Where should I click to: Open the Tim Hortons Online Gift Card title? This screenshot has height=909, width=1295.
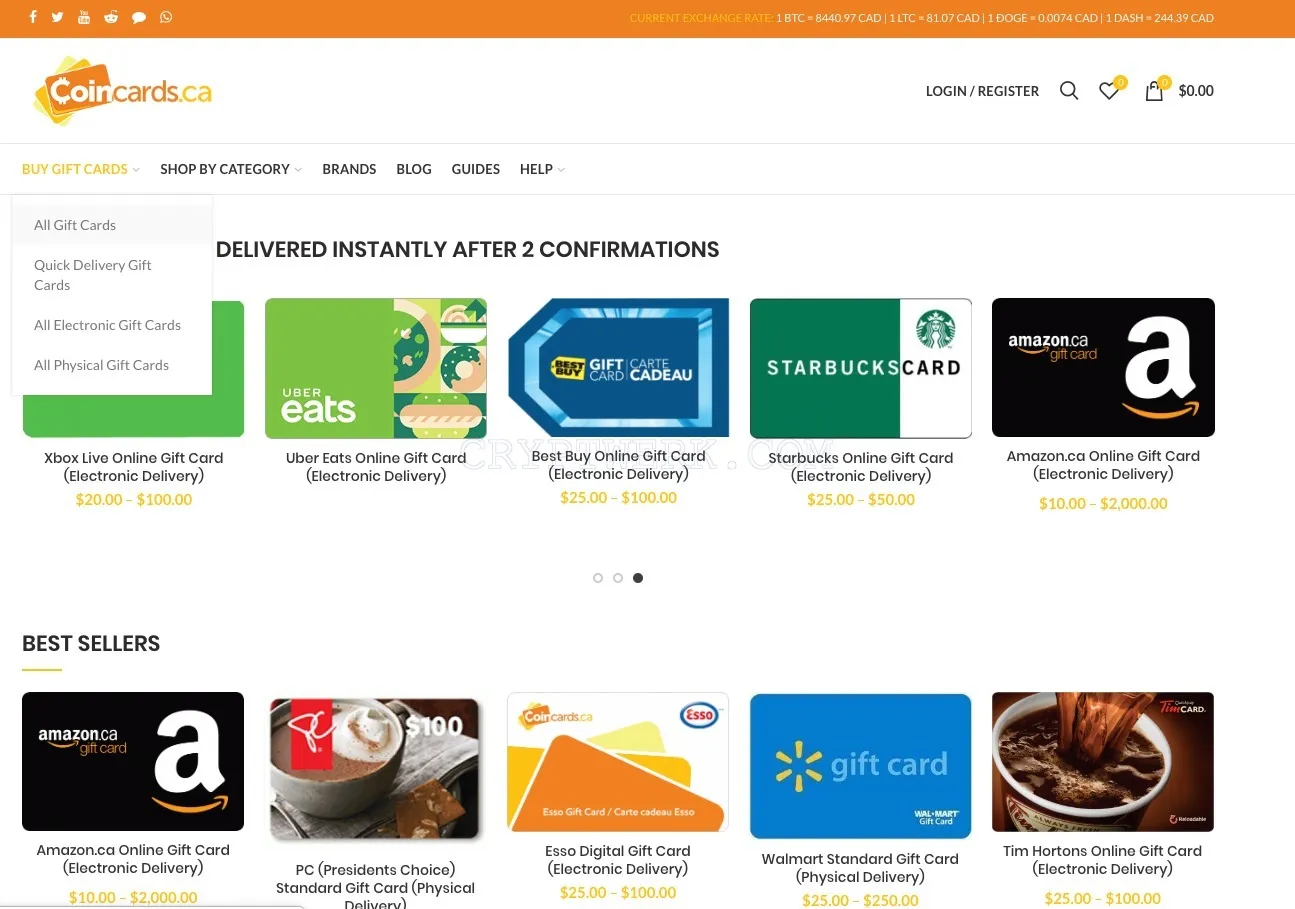point(1103,860)
